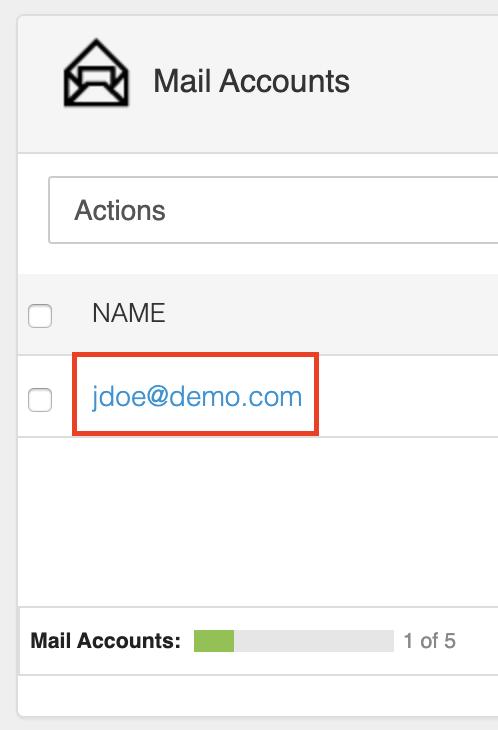Click the empty strip below the usage footer
Viewport: 498px width, 730px height.
tap(258, 695)
